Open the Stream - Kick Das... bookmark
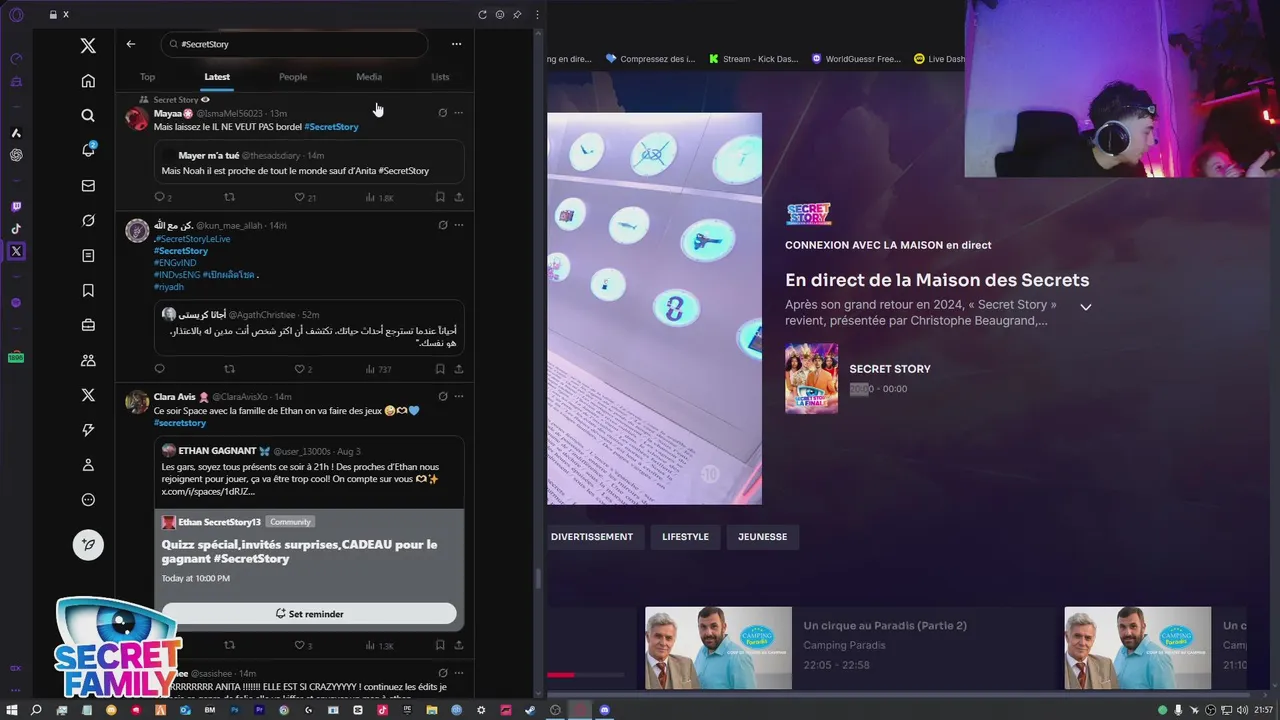The width and height of the screenshot is (1280, 720). tap(753, 59)
